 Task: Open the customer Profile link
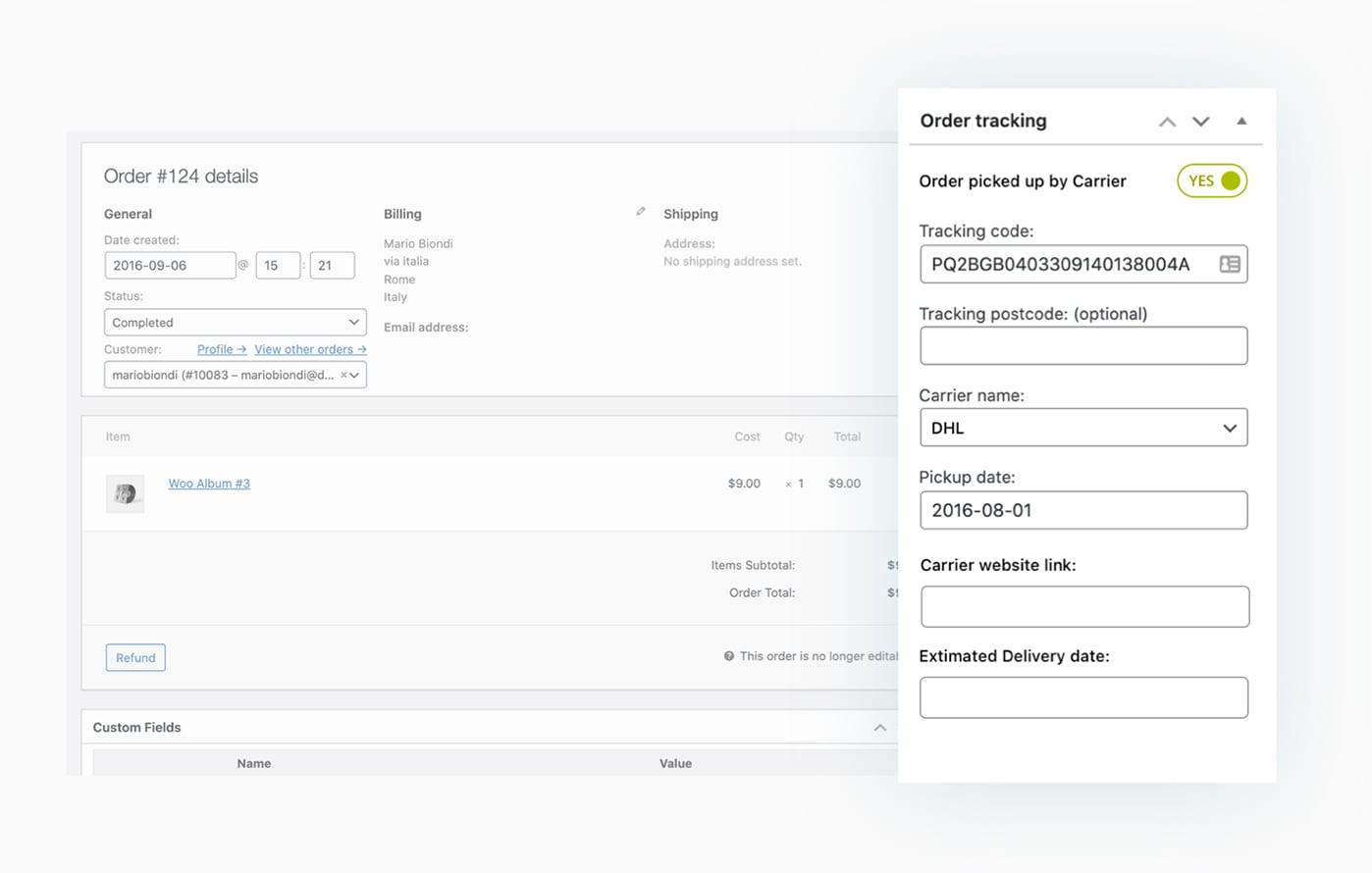(221, 349)
